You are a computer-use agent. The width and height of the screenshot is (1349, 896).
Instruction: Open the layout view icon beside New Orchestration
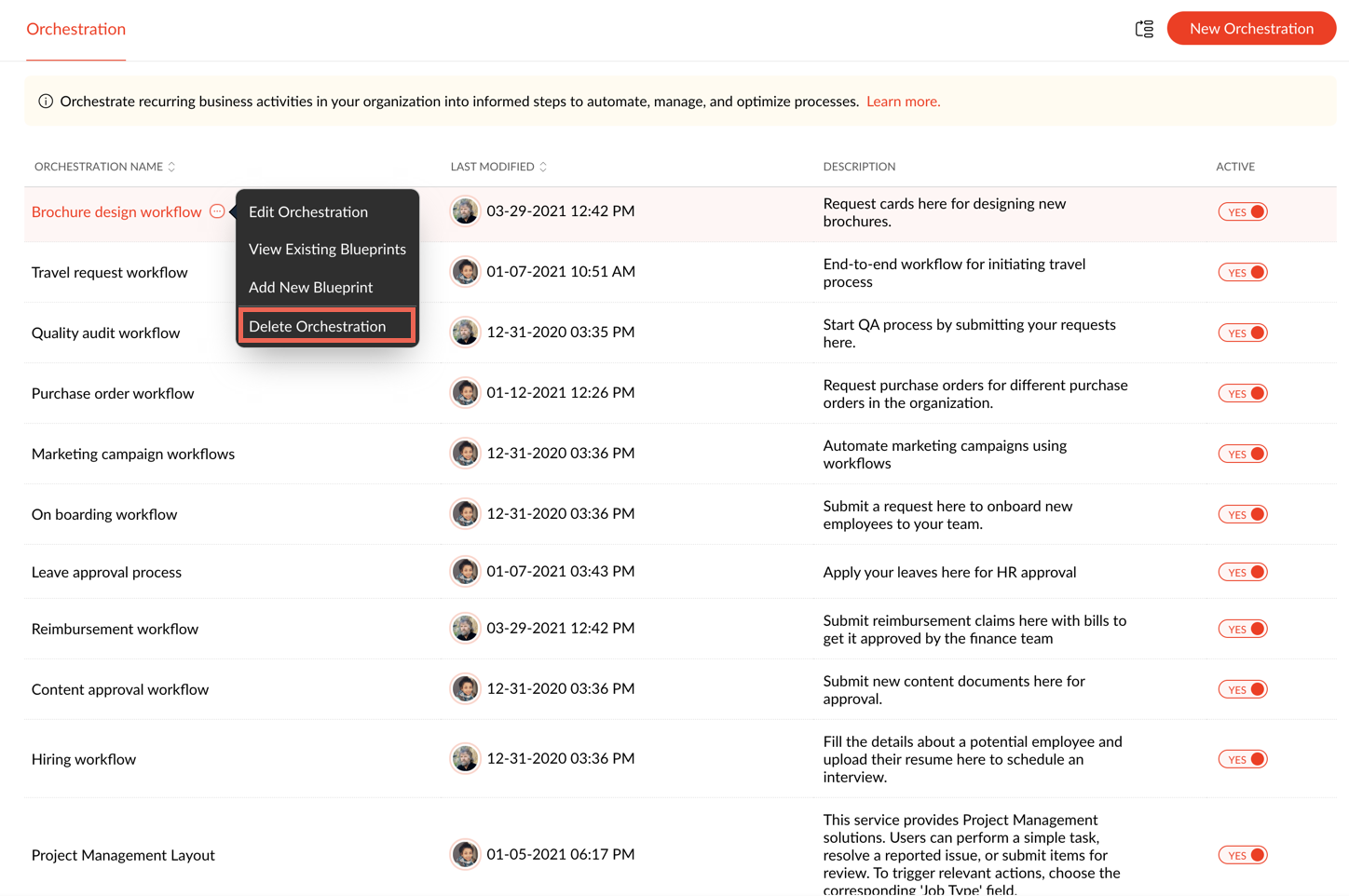tap(1144, 29)
